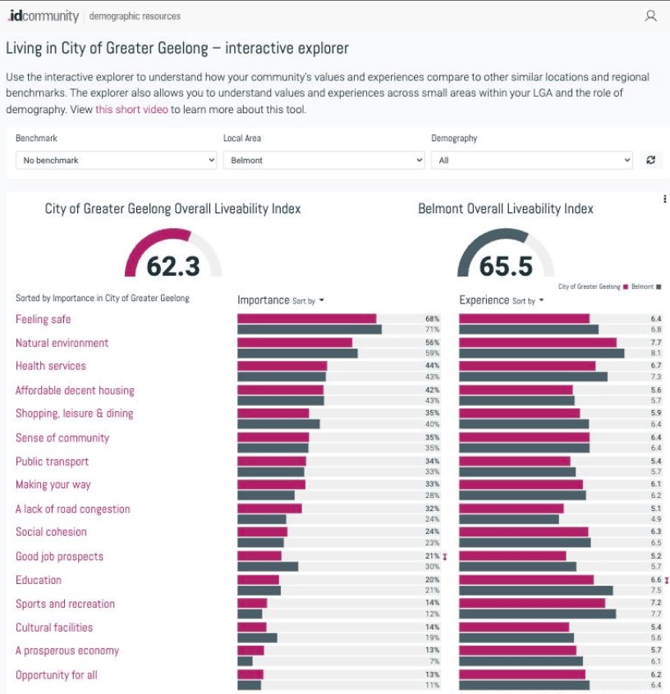Click the Benchmark field label
The image size is (670, 694).
pyautogui.click(x=36, y=138)
